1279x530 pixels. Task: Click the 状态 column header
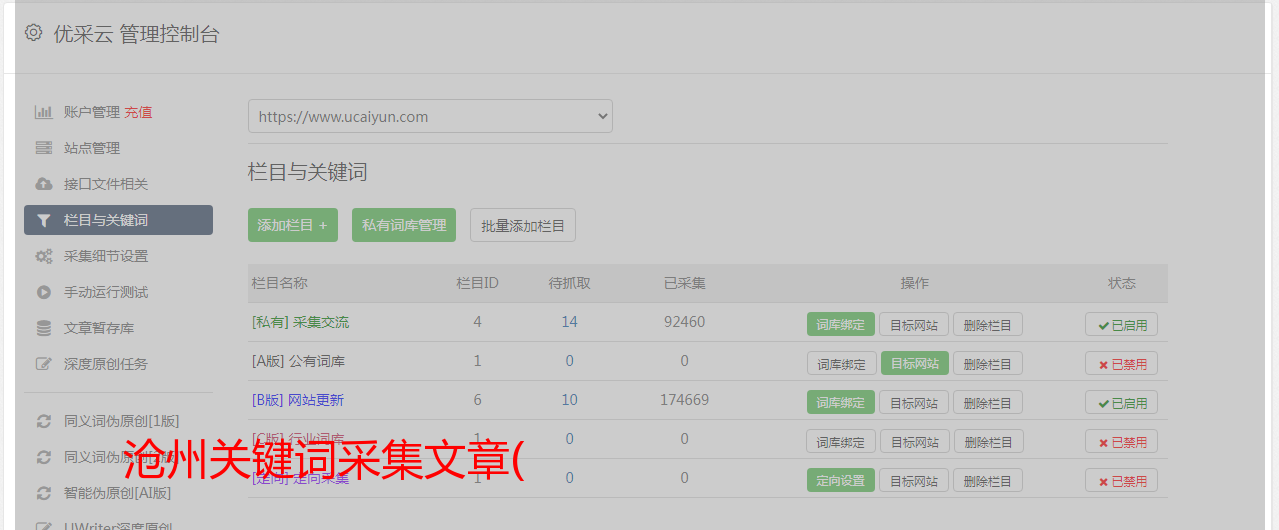(1122, 283)
